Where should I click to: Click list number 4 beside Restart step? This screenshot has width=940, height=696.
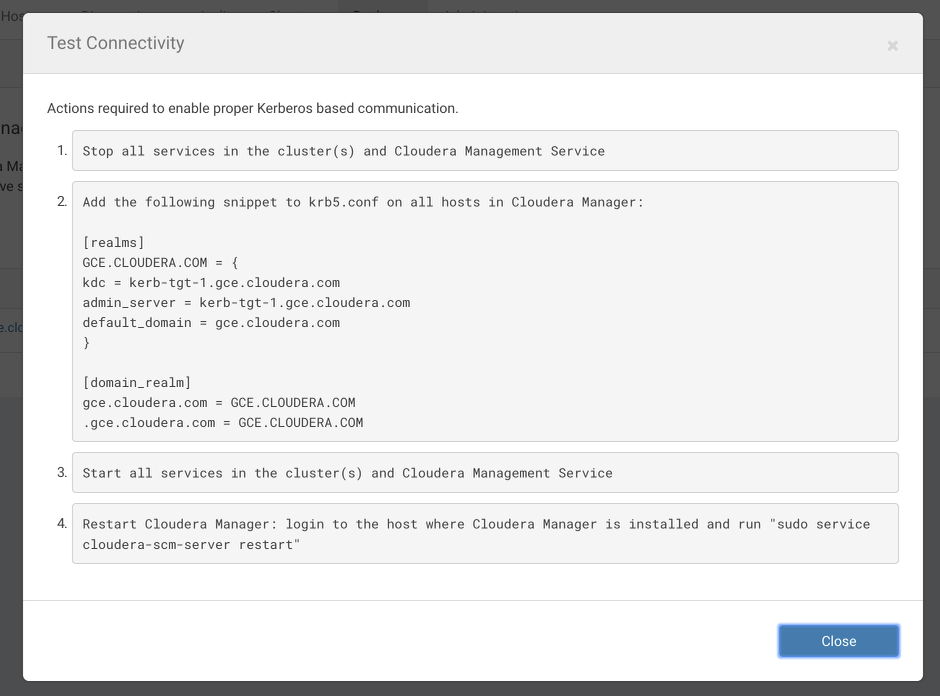click(62, 524)
